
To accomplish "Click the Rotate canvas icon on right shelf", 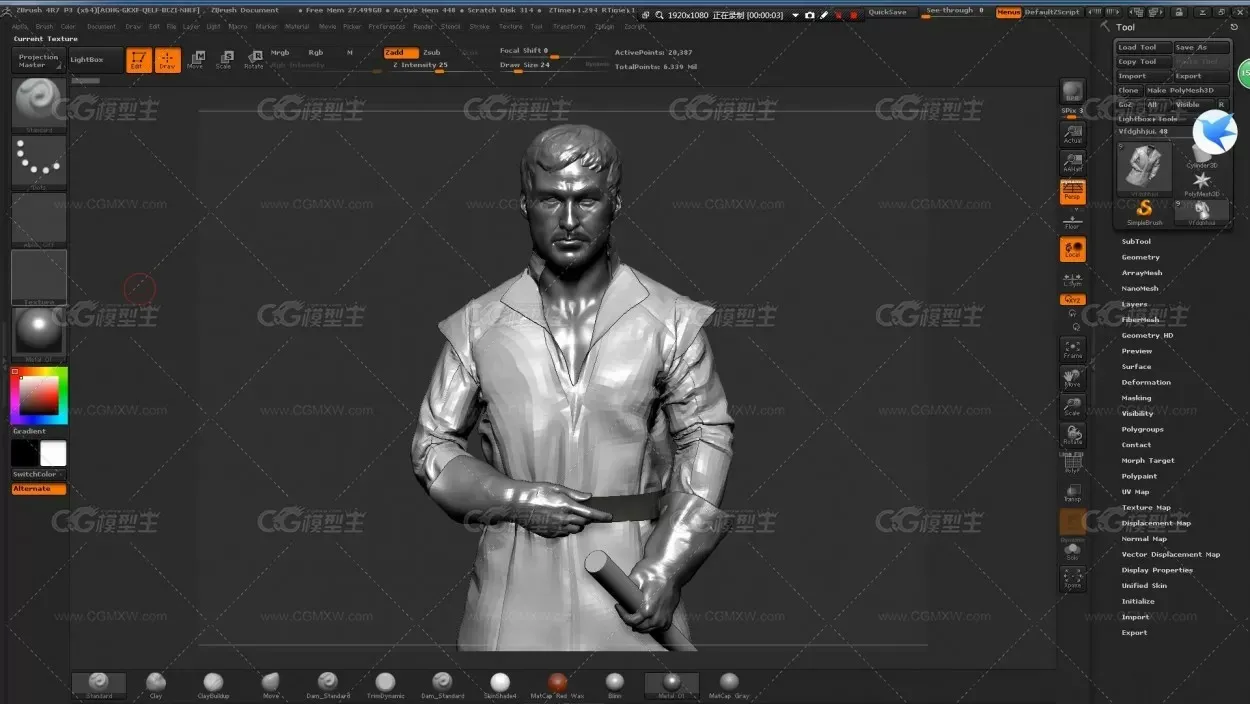I will tap(1072, 435).
